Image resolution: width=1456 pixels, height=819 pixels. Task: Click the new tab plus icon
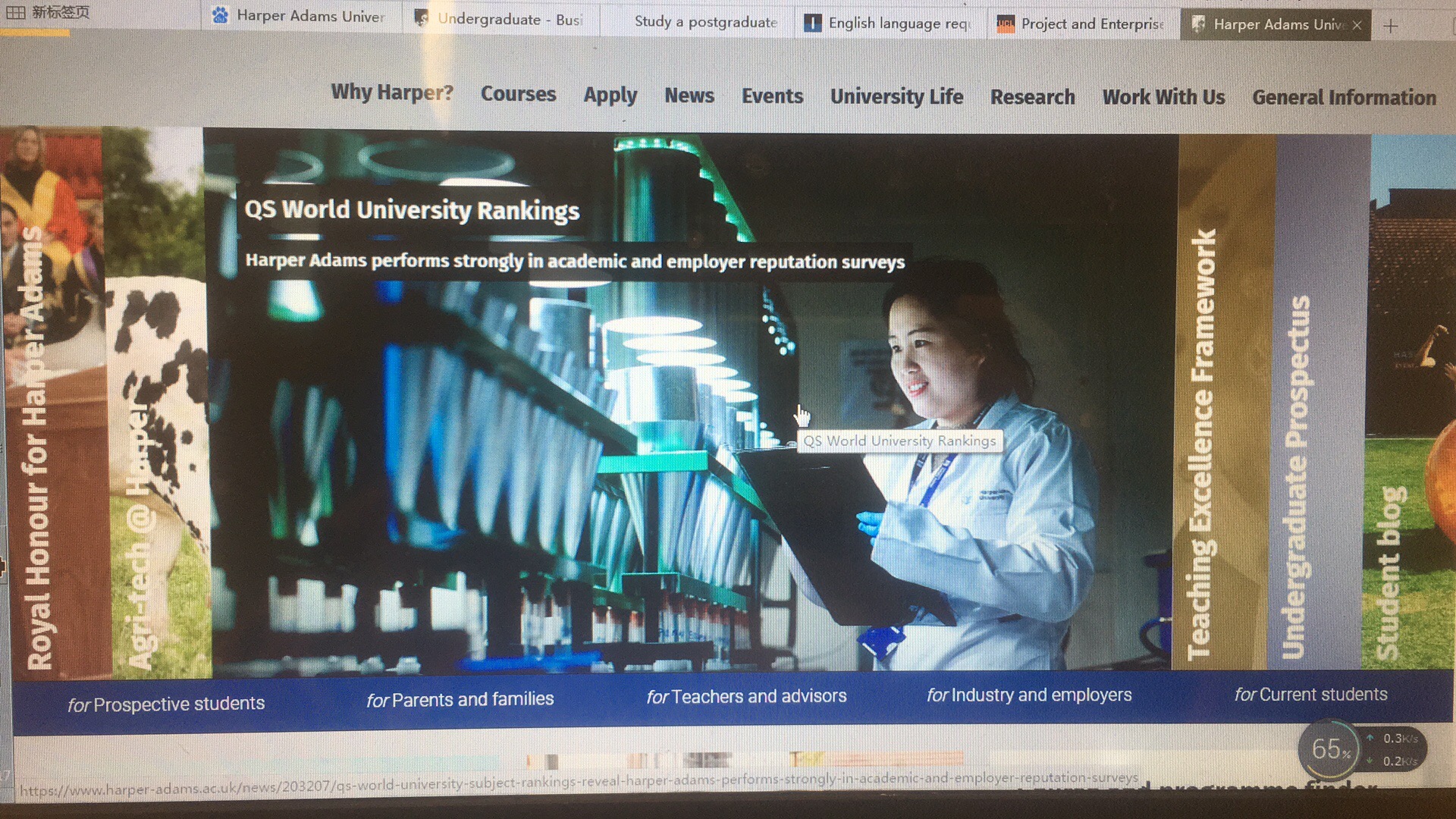point(1390,27)
